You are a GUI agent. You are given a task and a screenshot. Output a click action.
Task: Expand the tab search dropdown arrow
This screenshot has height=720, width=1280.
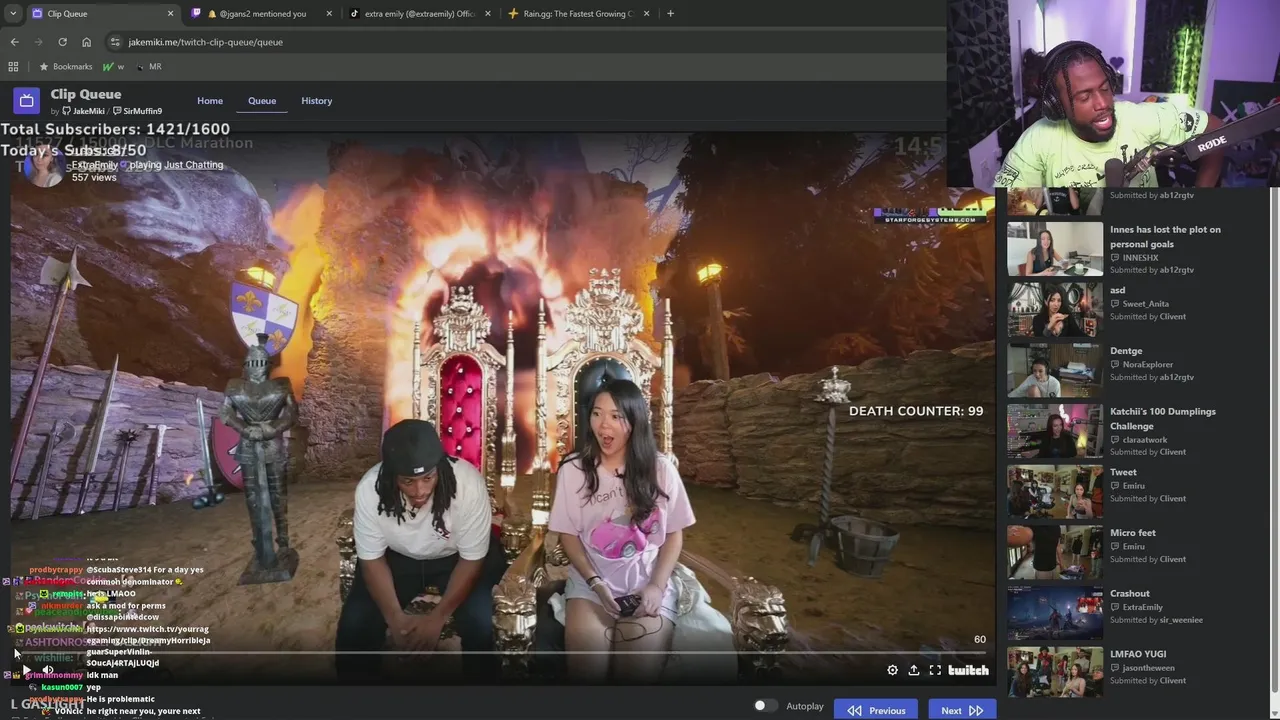[13, 14]
